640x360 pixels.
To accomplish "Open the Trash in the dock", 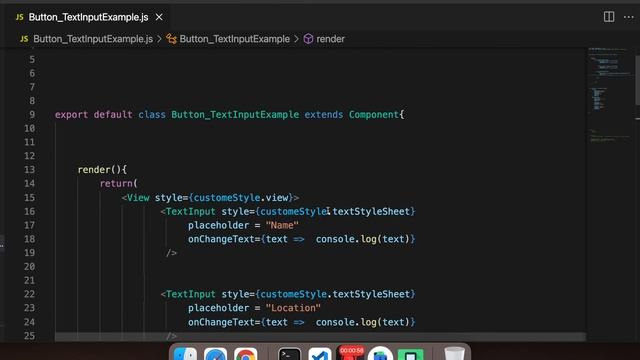I will point(454,353).
